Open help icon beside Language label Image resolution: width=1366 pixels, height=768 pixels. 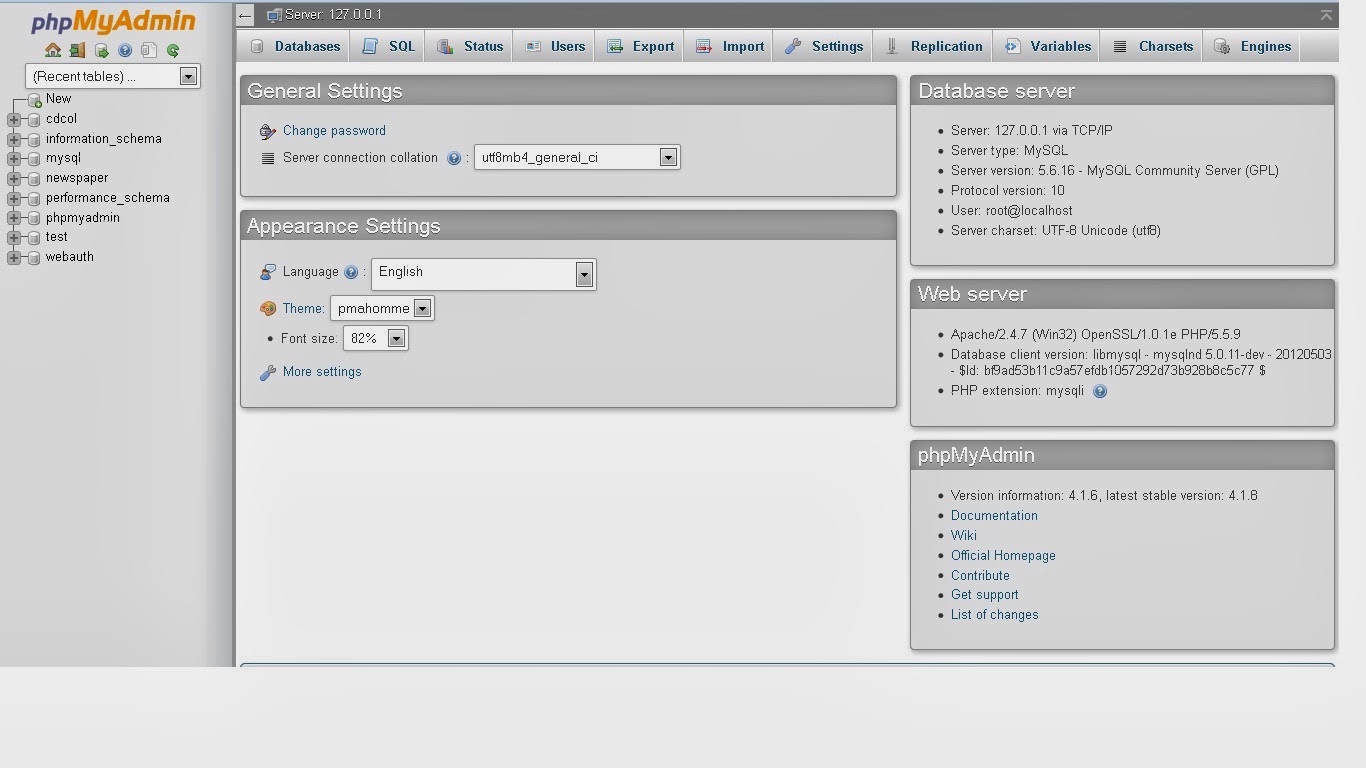coord(351,272)
